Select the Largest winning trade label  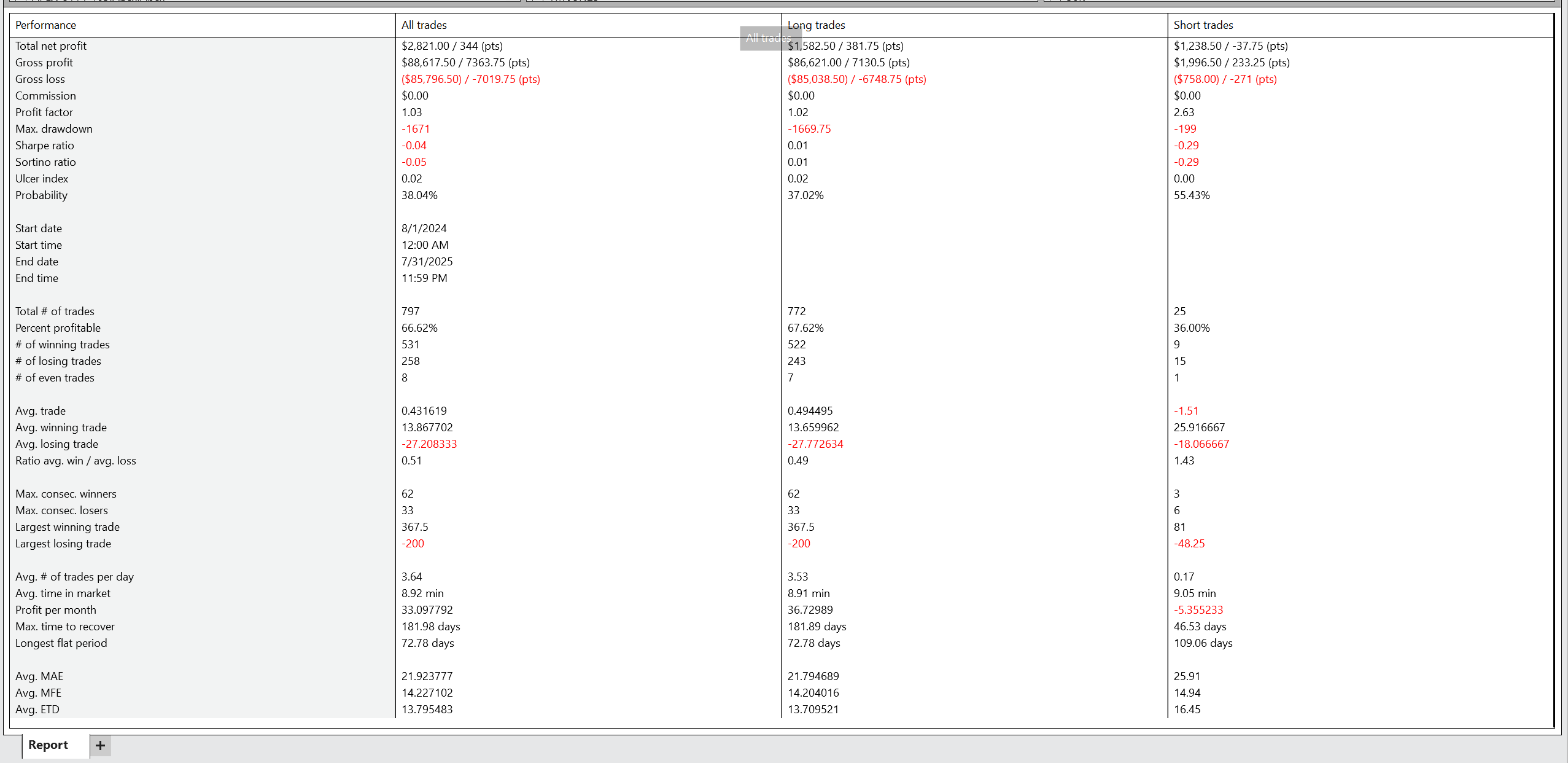(68, 527)
